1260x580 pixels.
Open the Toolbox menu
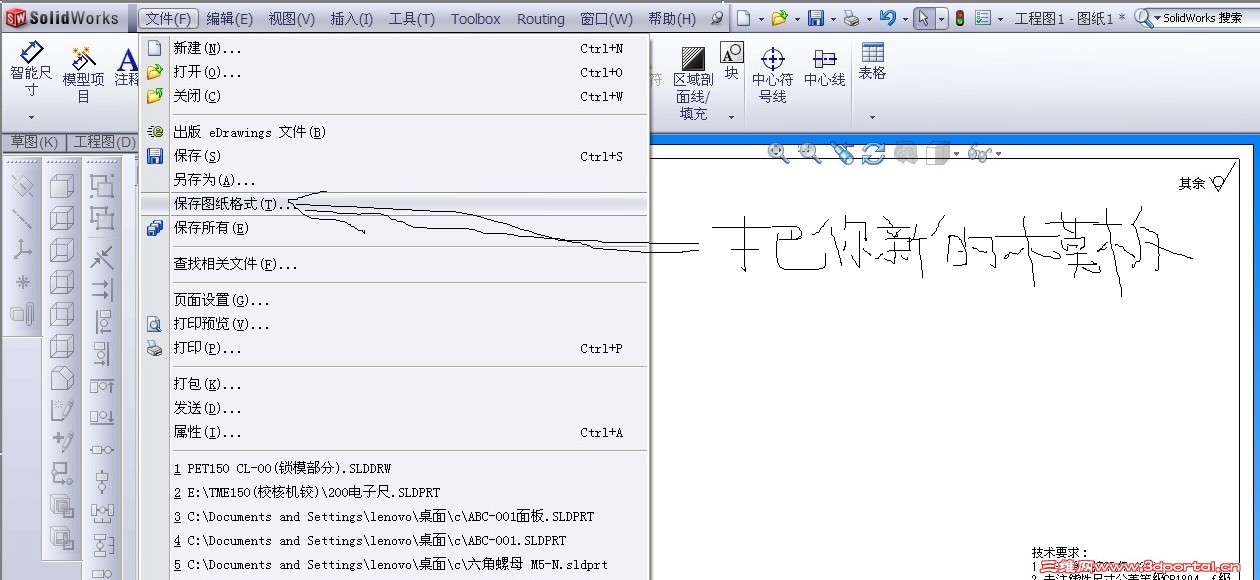[x=475, y=19]
